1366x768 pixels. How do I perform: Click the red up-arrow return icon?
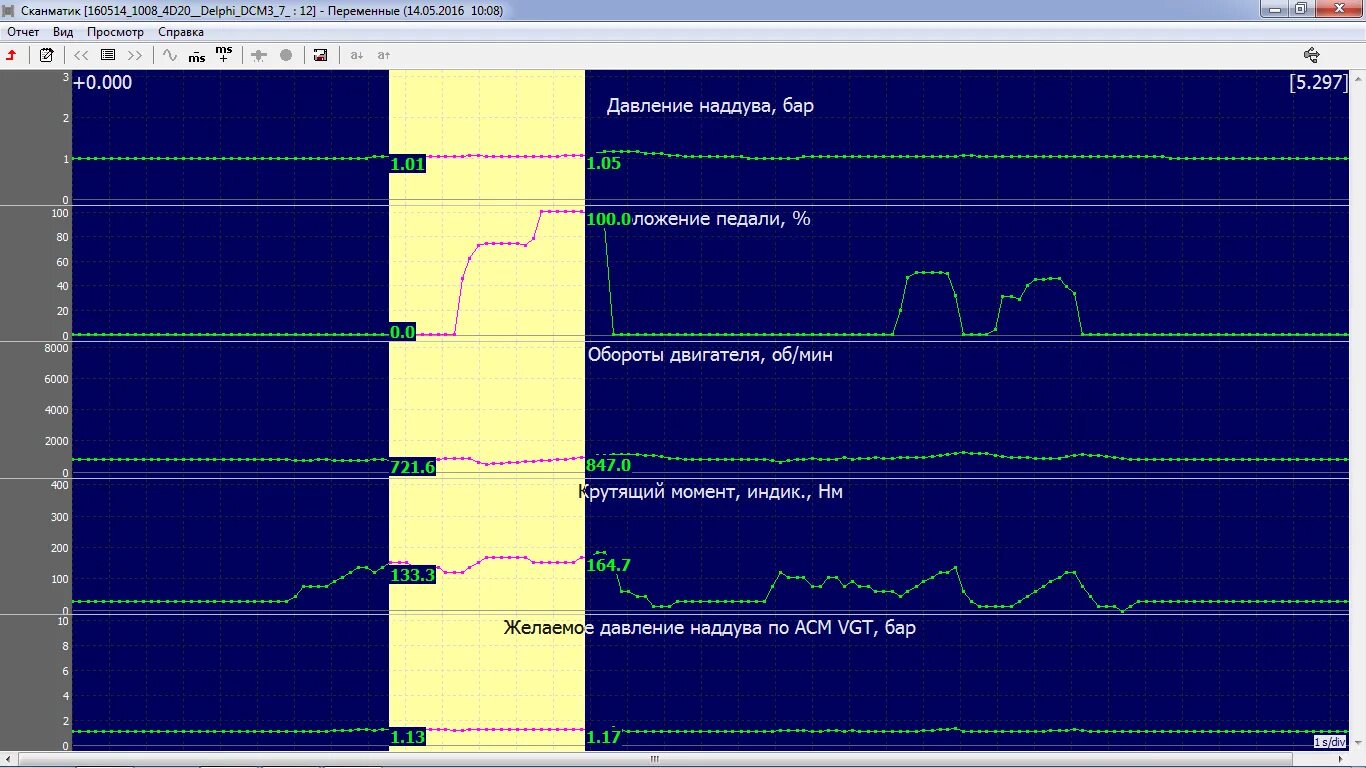12,55
